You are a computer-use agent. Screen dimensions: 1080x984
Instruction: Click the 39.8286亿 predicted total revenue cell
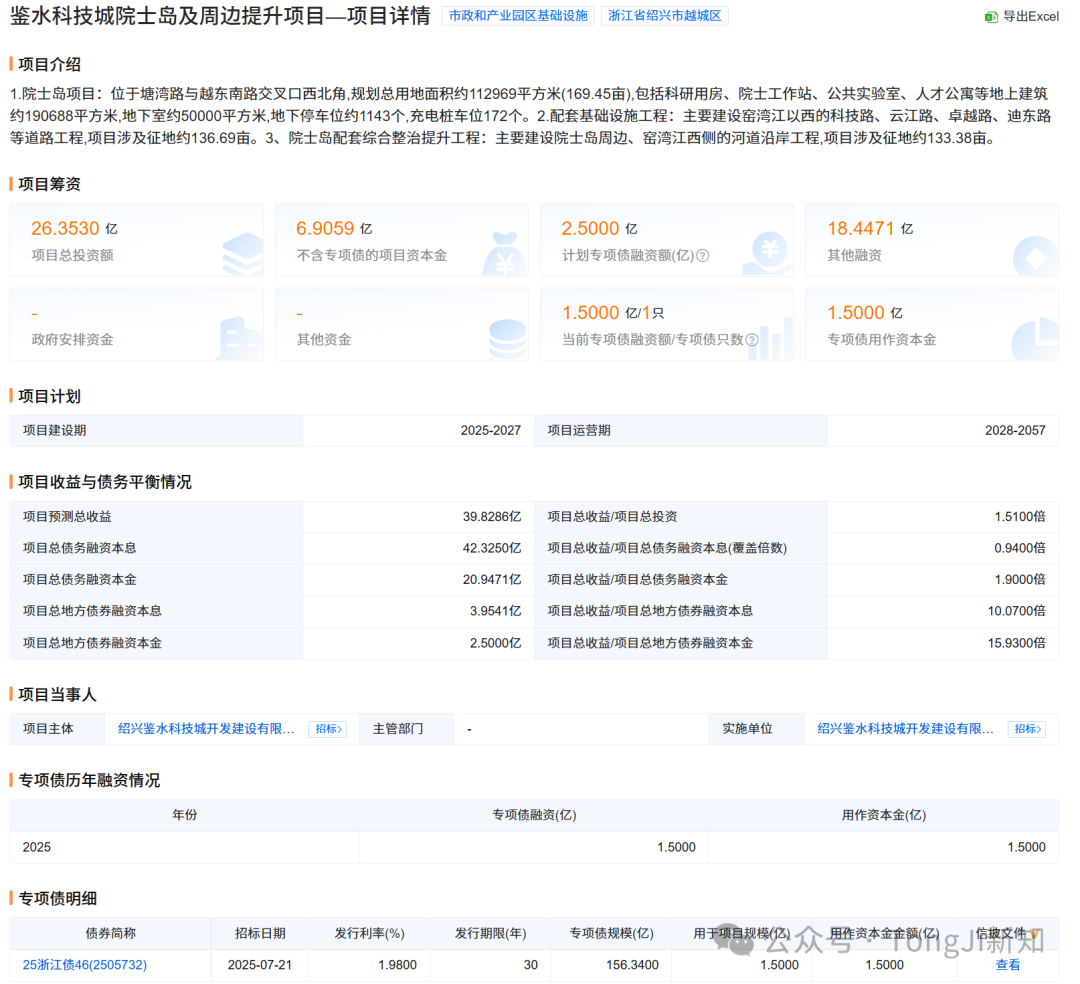tap(418, 516)
